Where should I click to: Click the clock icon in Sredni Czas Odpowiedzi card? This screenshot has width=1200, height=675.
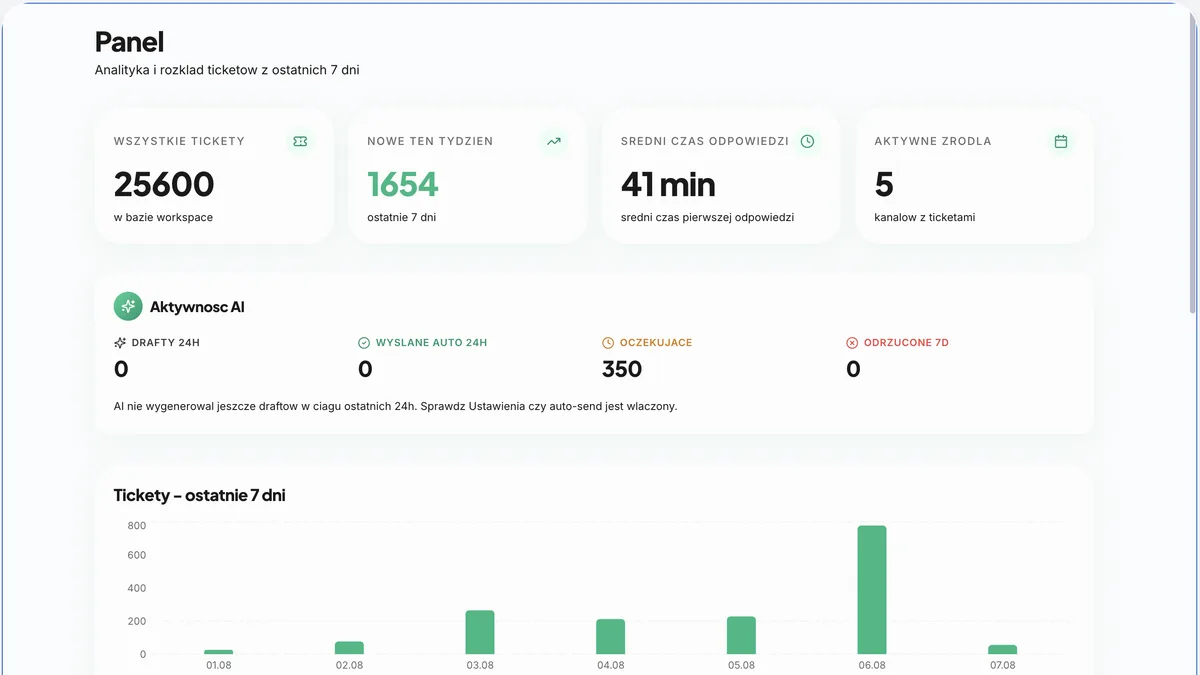click(x=807, y=142)
